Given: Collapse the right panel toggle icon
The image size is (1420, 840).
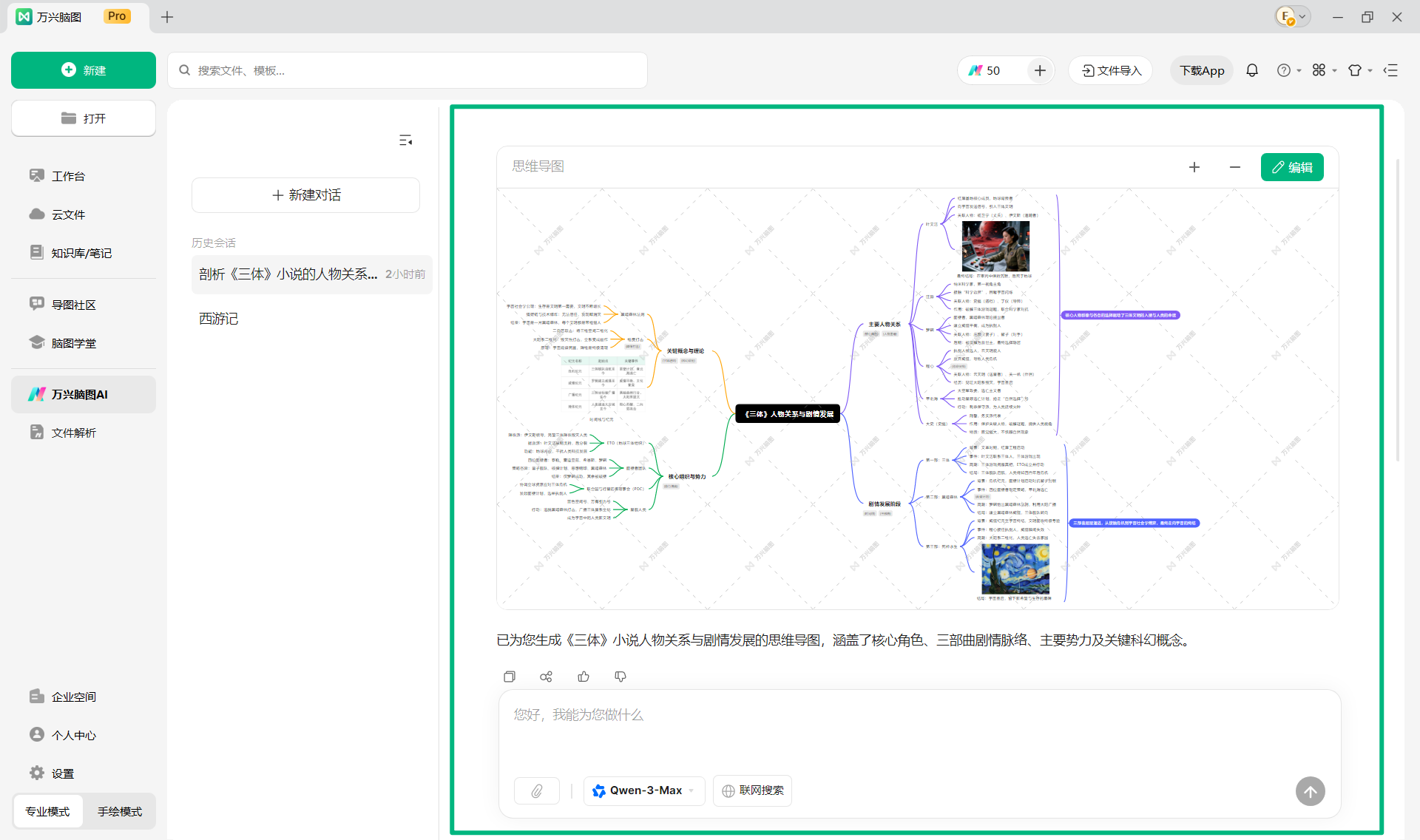Looking at the screenshot, I should tap(1391, 70).
